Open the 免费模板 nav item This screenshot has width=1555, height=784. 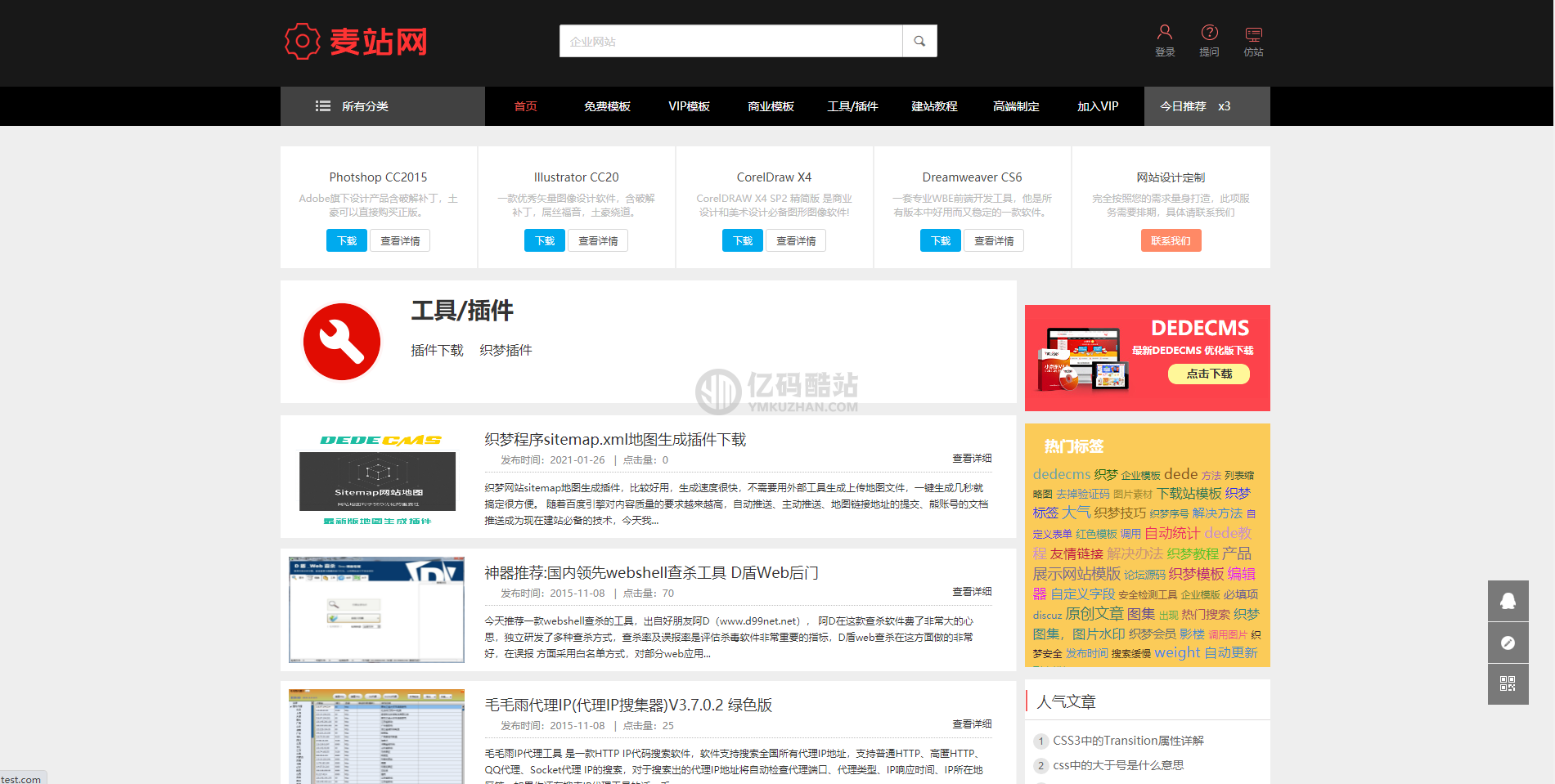607,106
